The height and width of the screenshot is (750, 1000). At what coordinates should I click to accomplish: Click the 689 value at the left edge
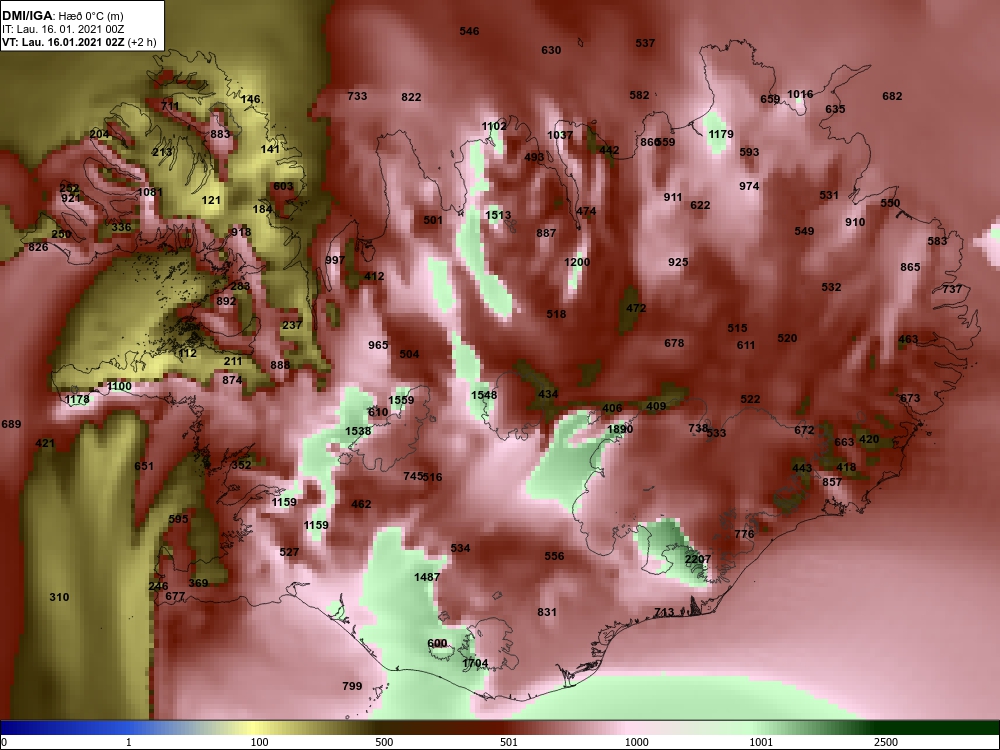[11, 424]
